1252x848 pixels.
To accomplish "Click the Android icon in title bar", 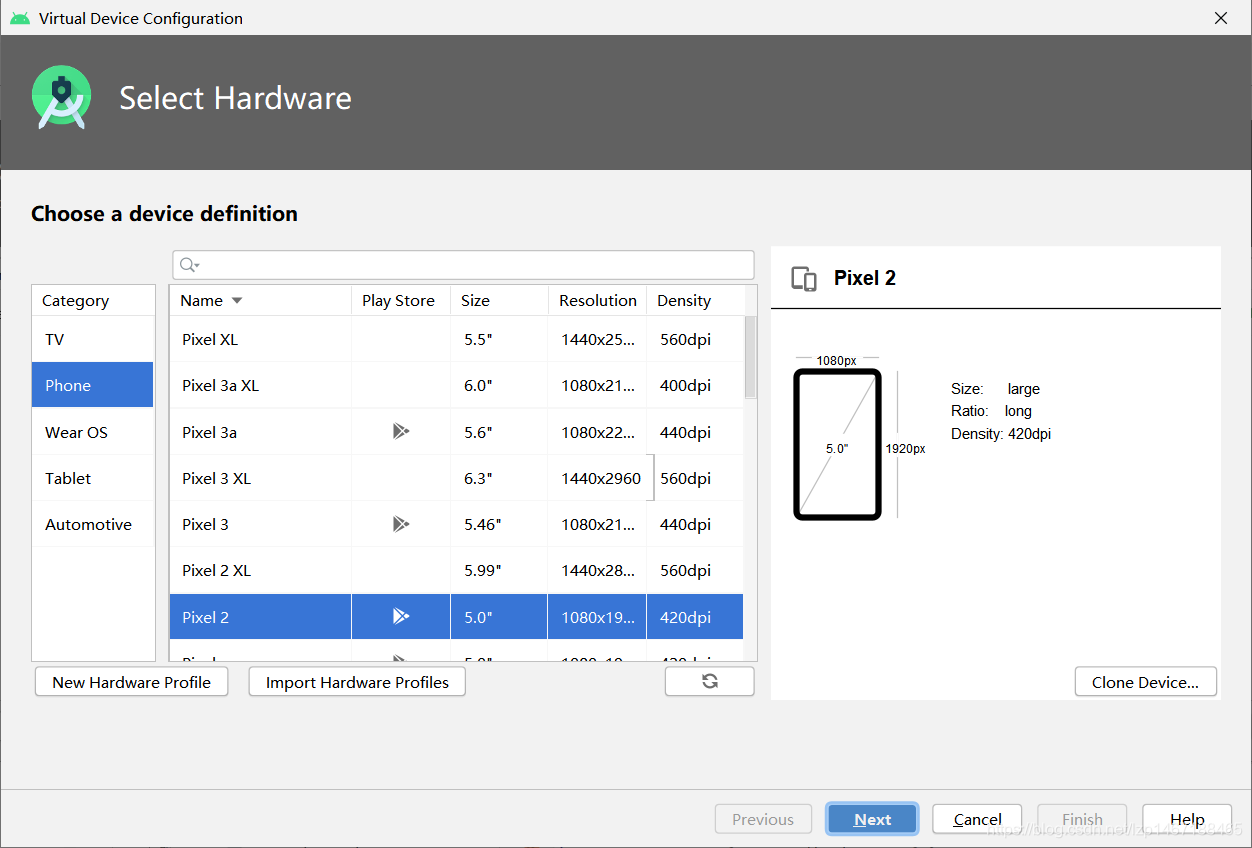I will tap(19, 18).
